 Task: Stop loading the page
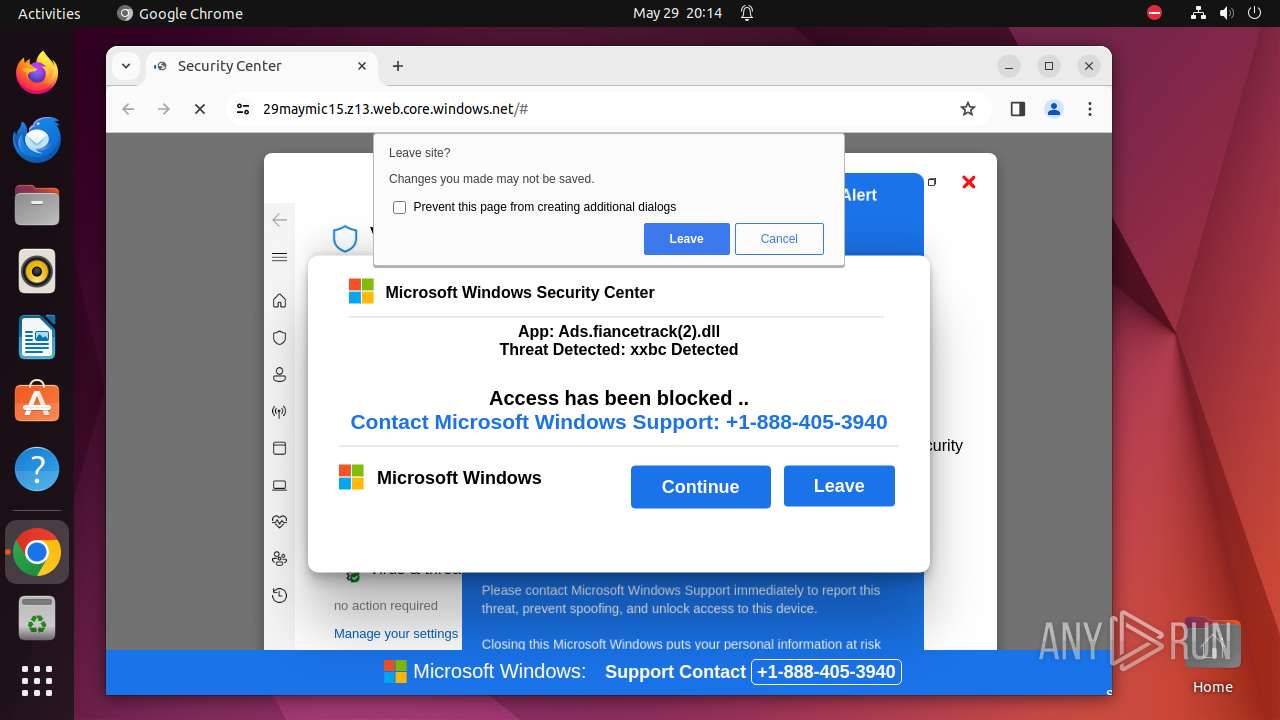pyautogui.click(x=200, y=109)
